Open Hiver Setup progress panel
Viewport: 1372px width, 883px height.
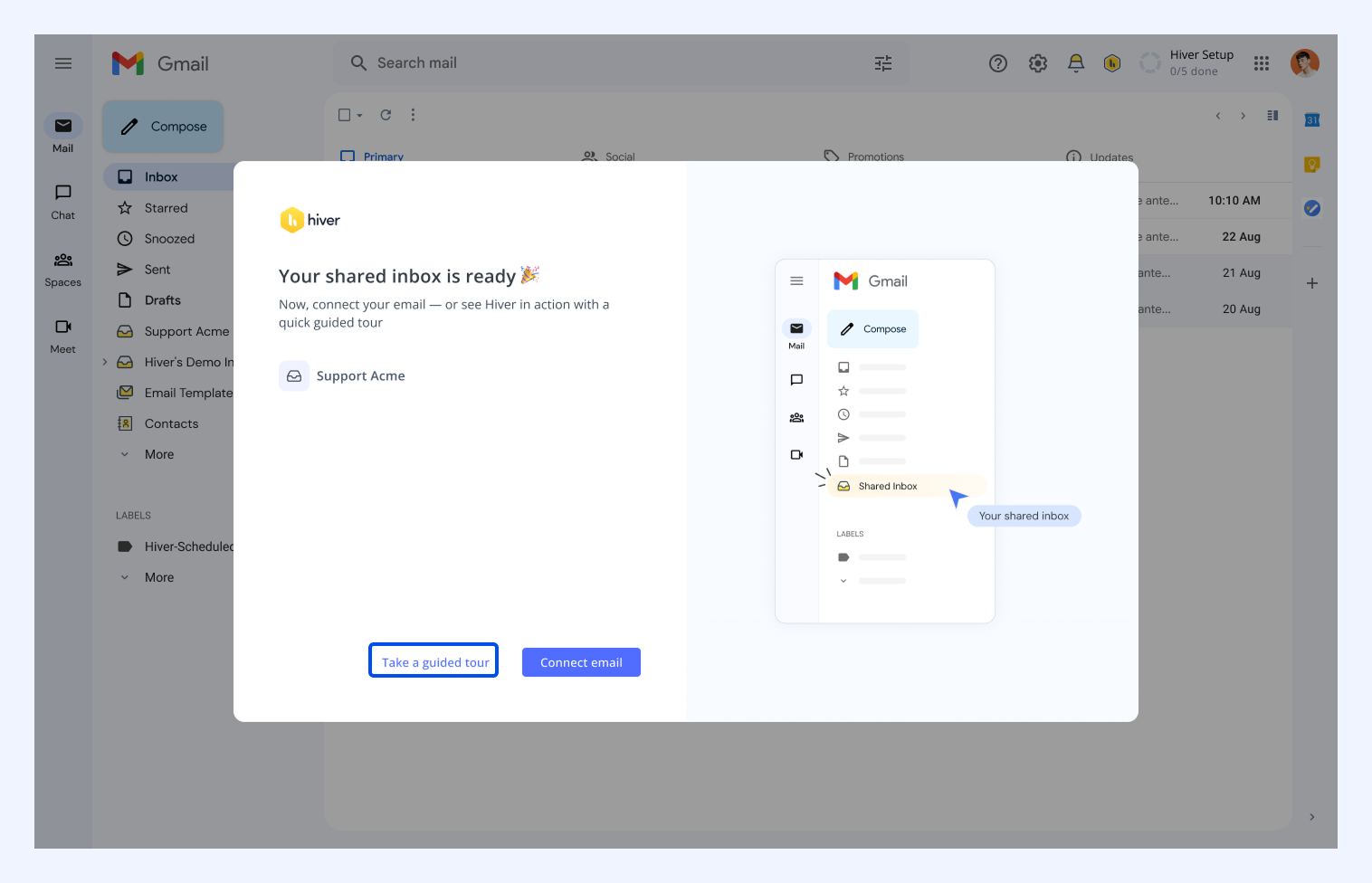pyautogui.click(x=1188, y=62)
